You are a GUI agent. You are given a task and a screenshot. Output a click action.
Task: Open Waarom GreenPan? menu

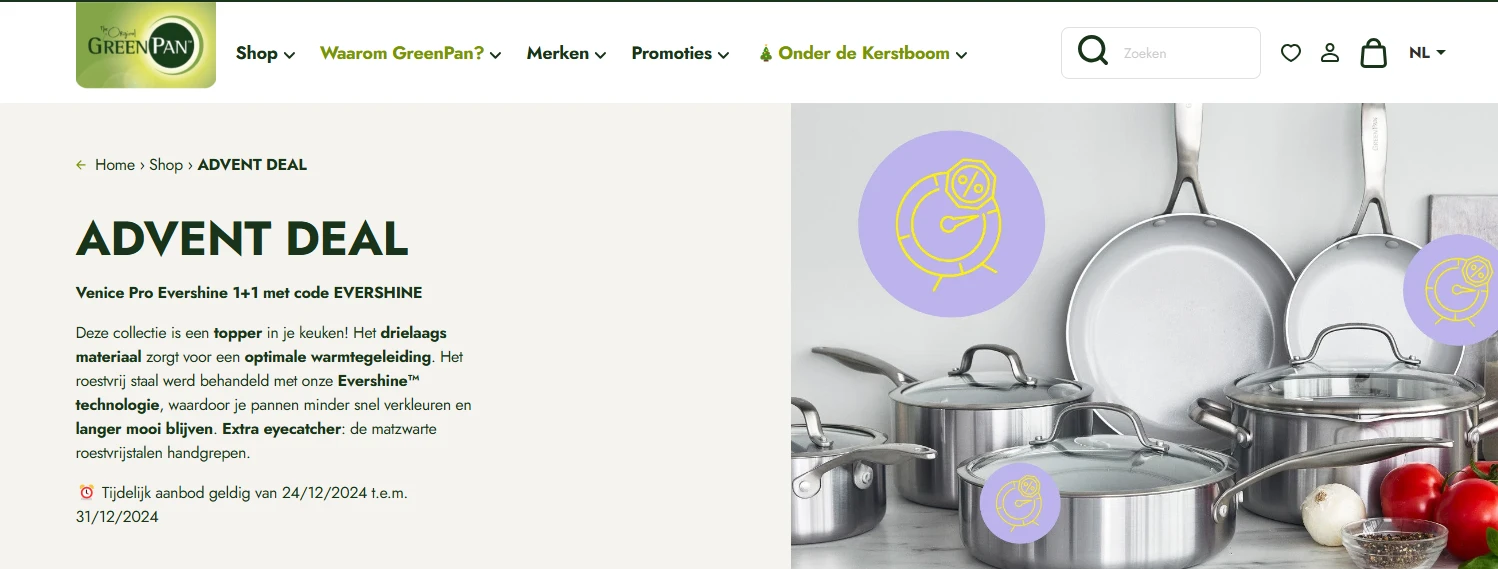coord(410,54)
